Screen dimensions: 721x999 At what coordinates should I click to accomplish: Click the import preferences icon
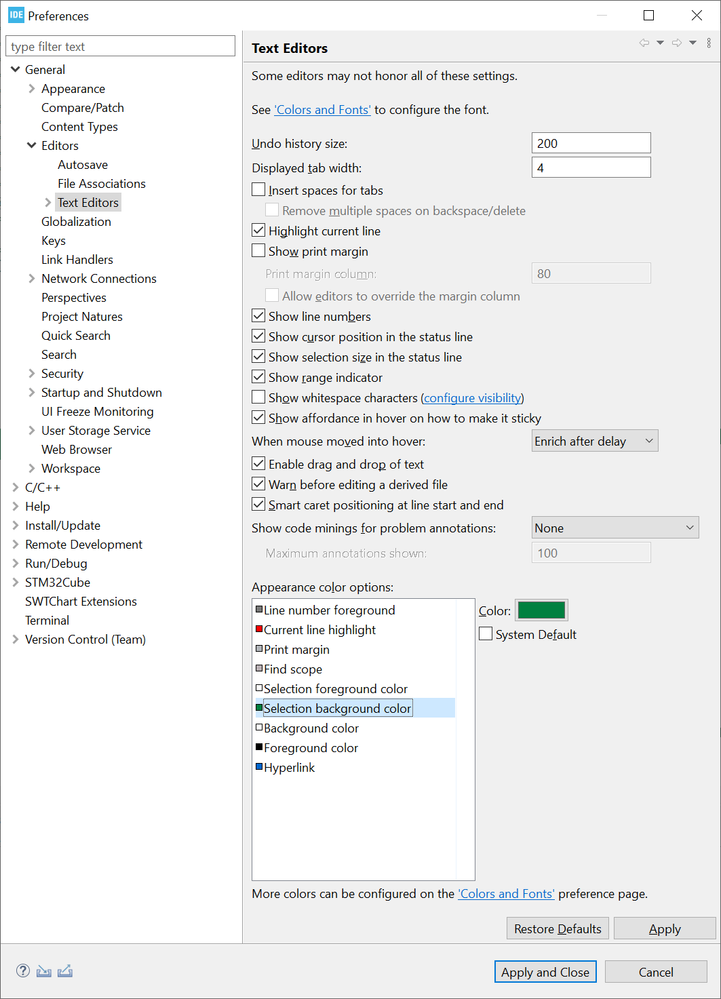[x=43, y=971]
